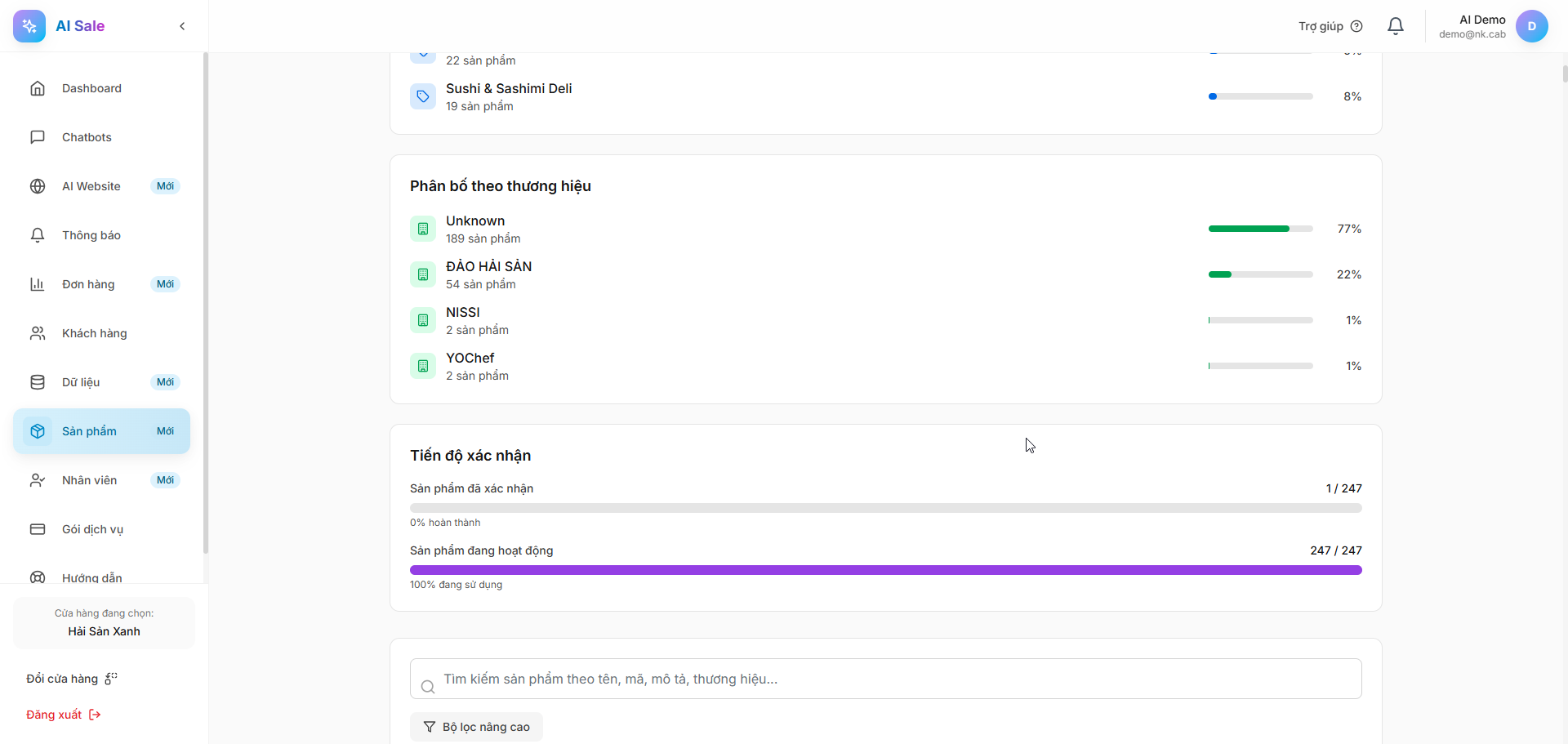Click the Thông báo bell icon in the sidebar
1568x744 pixels.
tap(38, 235)
